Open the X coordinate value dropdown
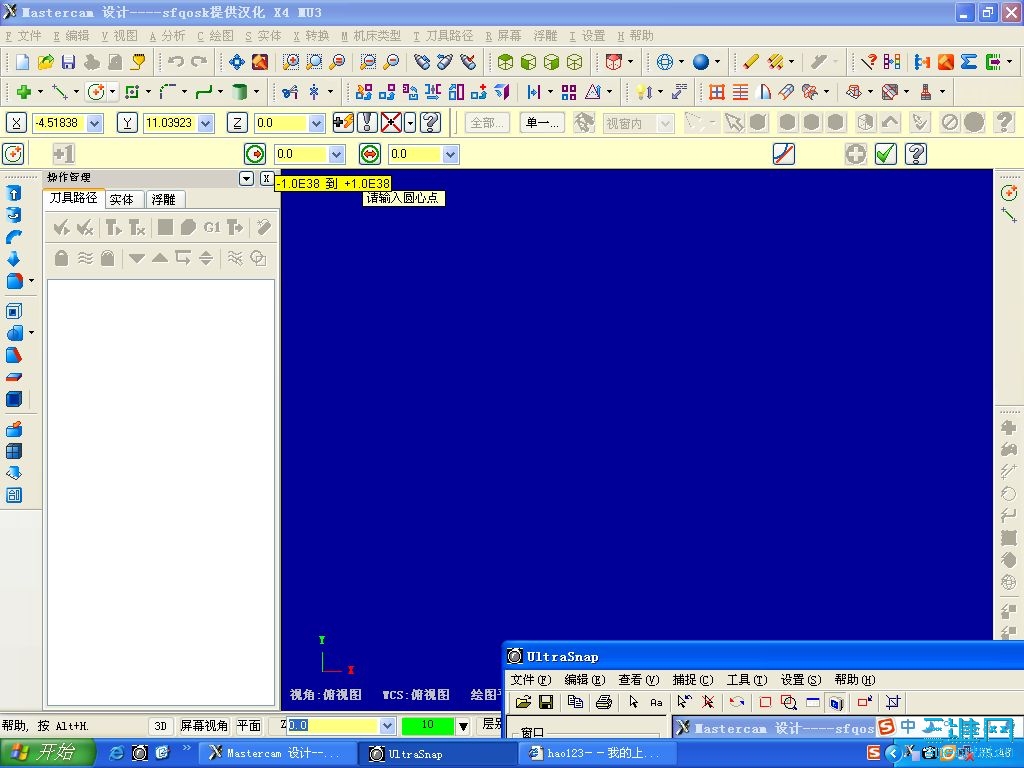Screen dimensions: 1024x768 (x=95, y=123)
